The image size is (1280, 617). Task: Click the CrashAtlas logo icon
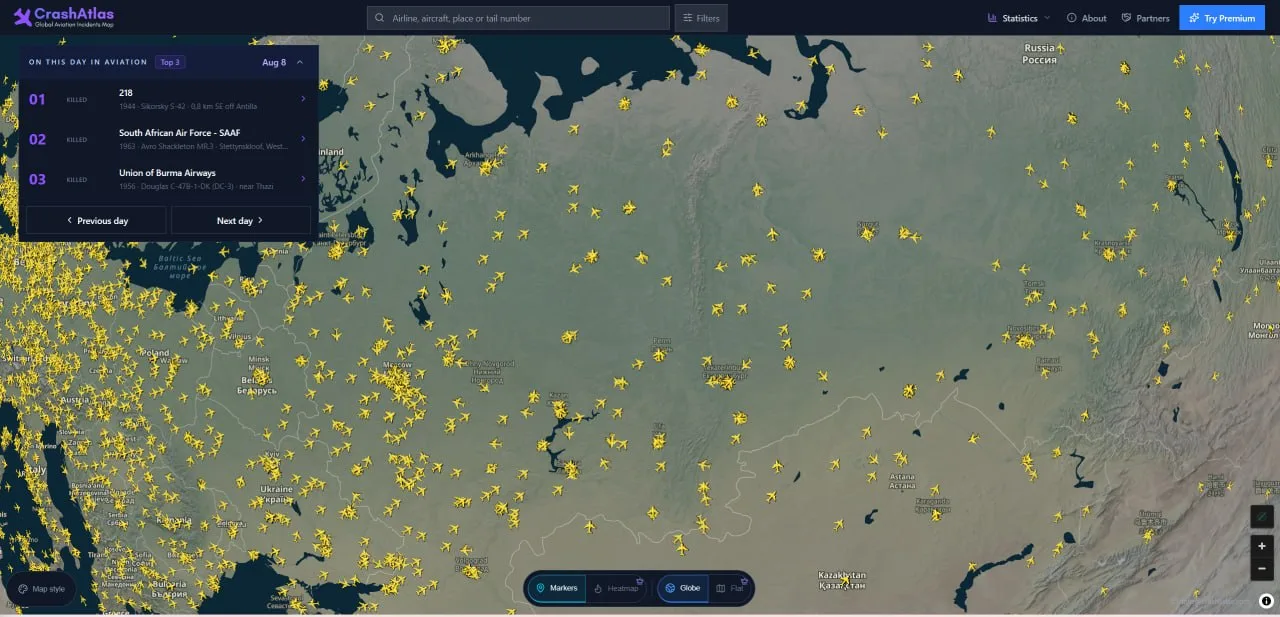[x=22, y=17]
